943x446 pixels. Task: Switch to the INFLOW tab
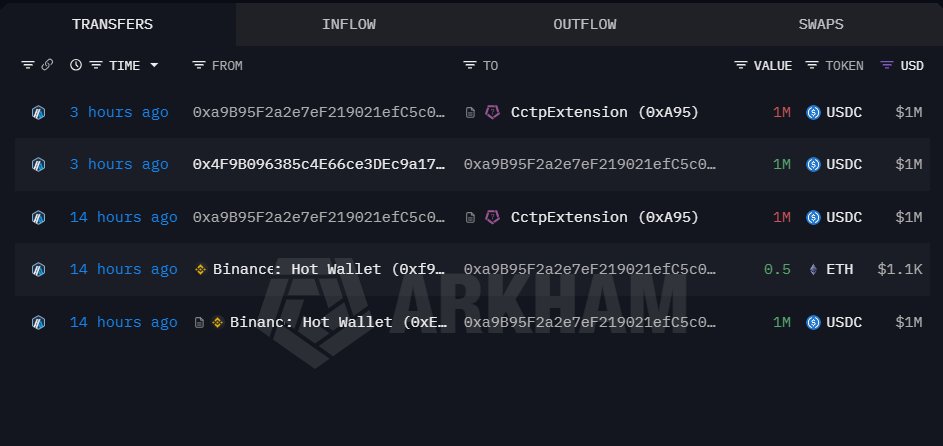[349, 24]
